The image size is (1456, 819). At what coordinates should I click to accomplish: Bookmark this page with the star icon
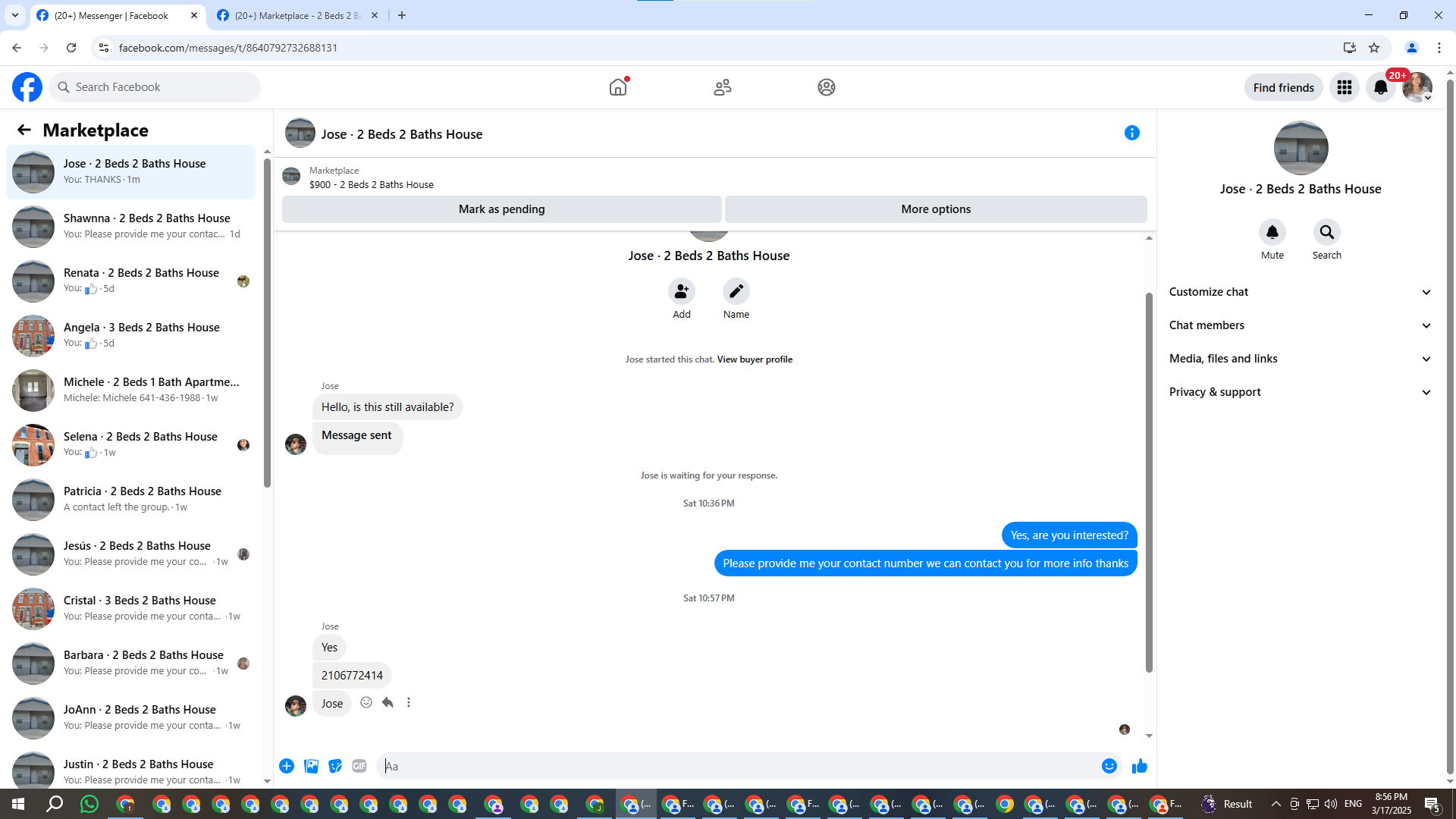coord(1374,48)
